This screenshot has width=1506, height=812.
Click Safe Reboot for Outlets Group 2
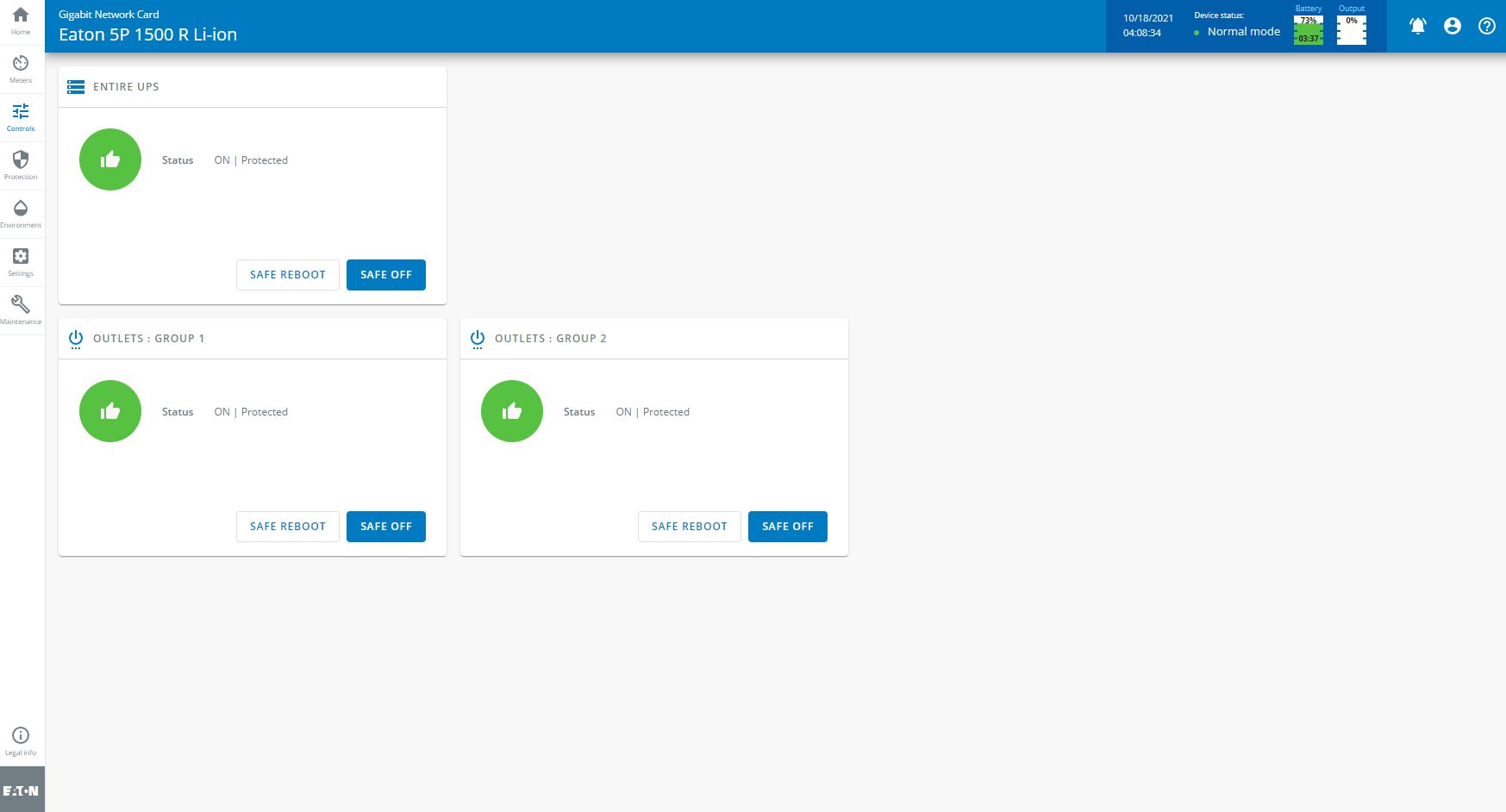coord(690,527)
